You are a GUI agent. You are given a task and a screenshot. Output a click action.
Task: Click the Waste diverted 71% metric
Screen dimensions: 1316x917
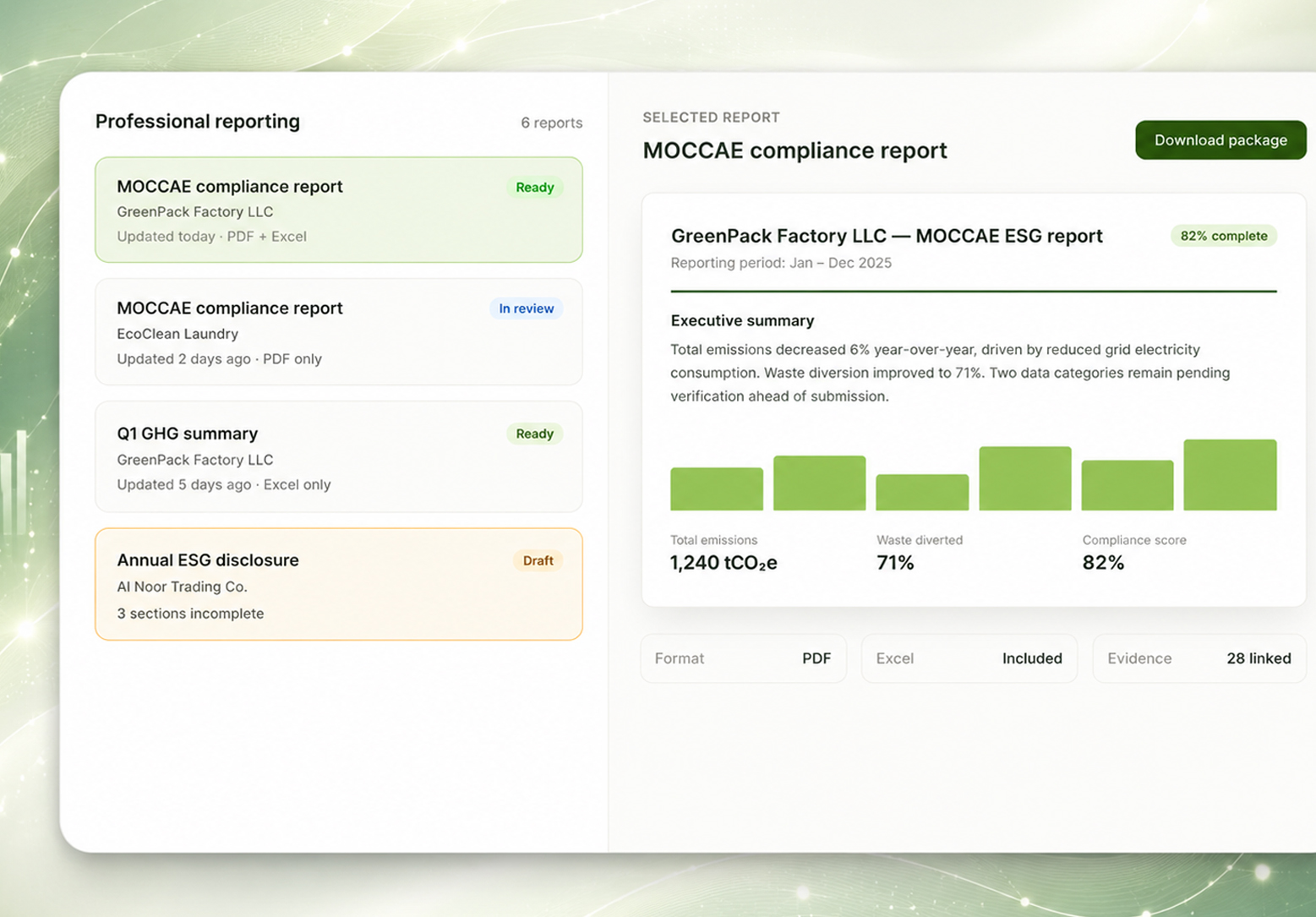(920, 554)
